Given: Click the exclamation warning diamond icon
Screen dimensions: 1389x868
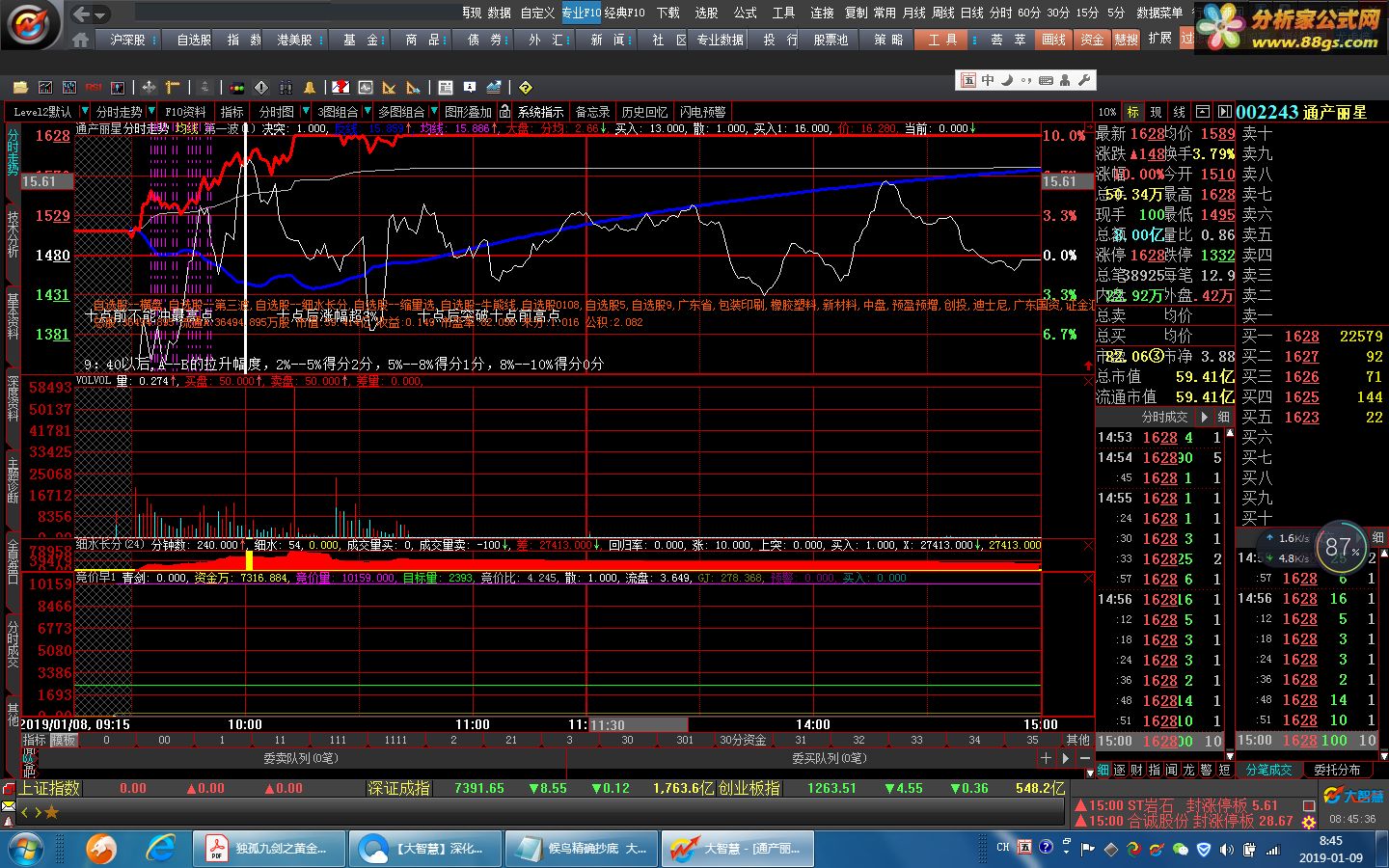Looking at the screenshot, I should [261, 87].
